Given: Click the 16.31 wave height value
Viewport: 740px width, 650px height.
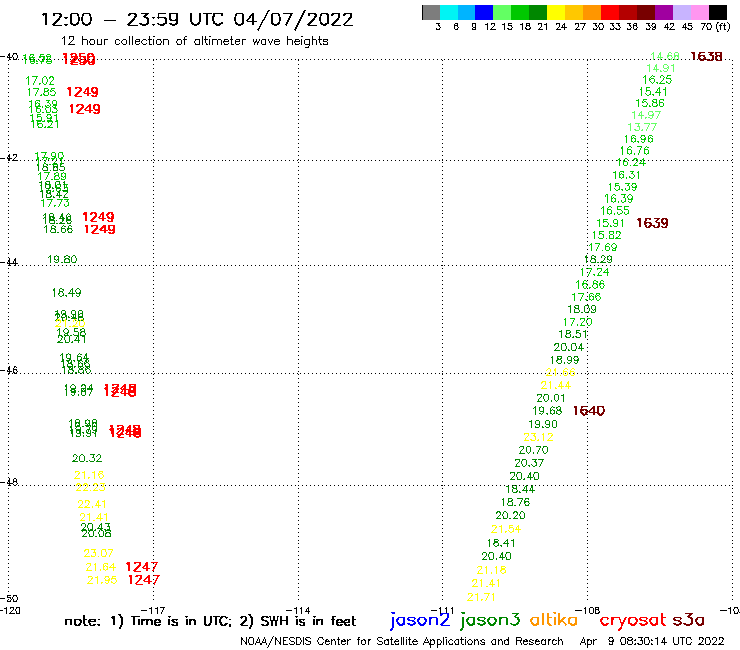Looking at the screenshot, I should click(626, 175).
